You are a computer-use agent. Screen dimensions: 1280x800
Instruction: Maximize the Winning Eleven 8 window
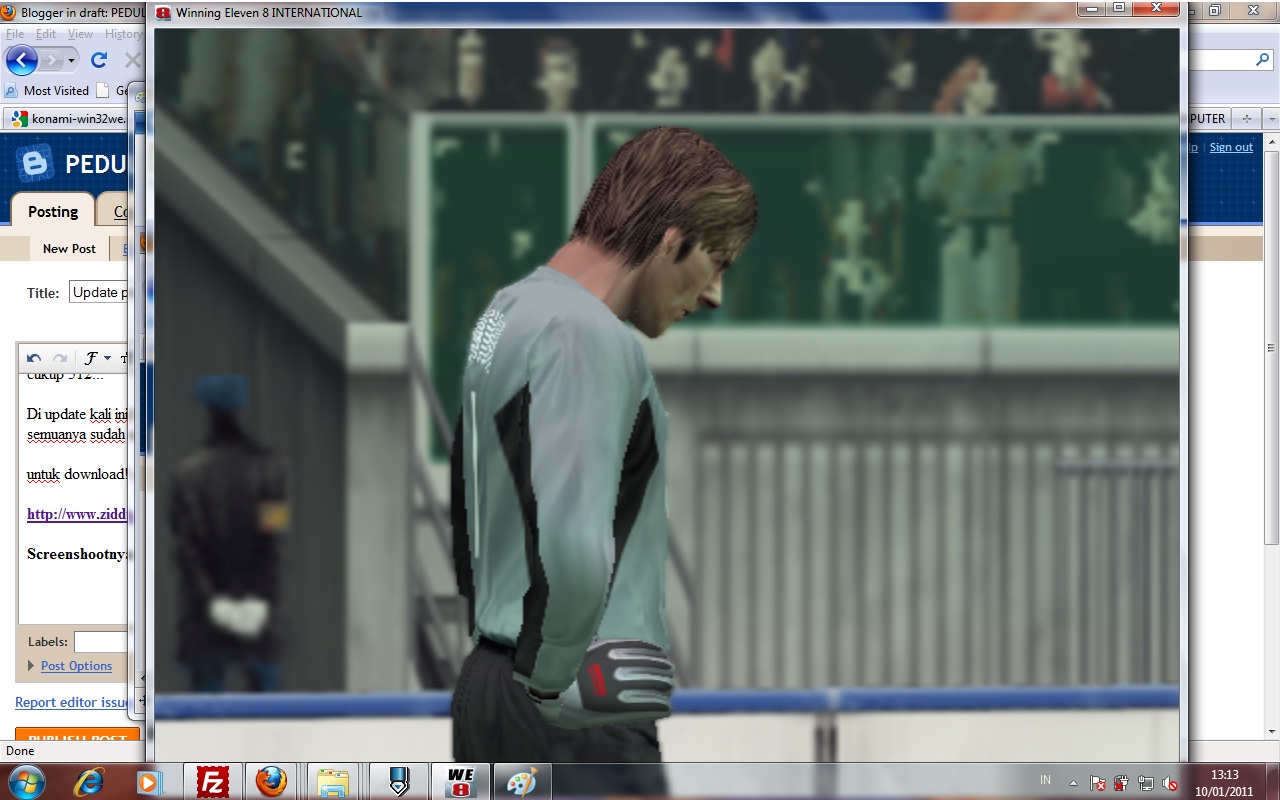tap(1118, 8)
